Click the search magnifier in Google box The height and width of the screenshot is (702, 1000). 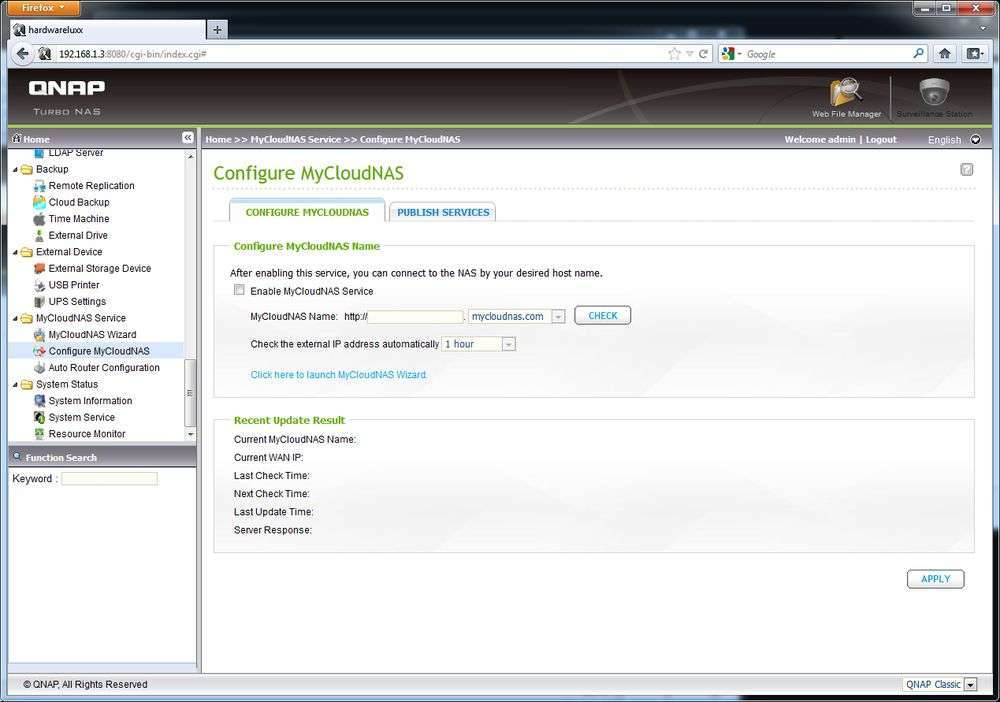tap(918, 54)
